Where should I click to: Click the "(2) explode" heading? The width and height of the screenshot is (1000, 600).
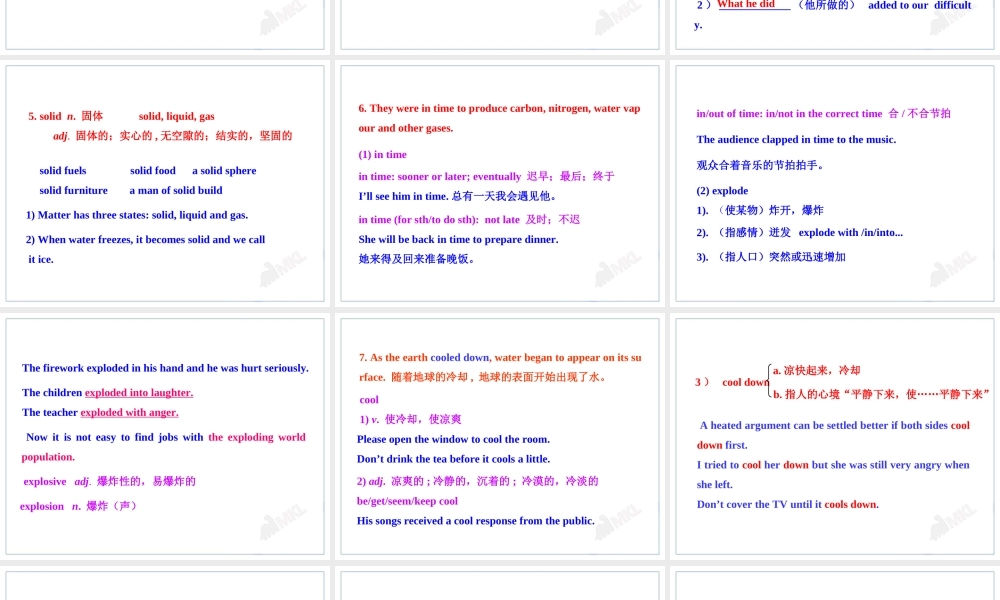click(x=722, y=190)
